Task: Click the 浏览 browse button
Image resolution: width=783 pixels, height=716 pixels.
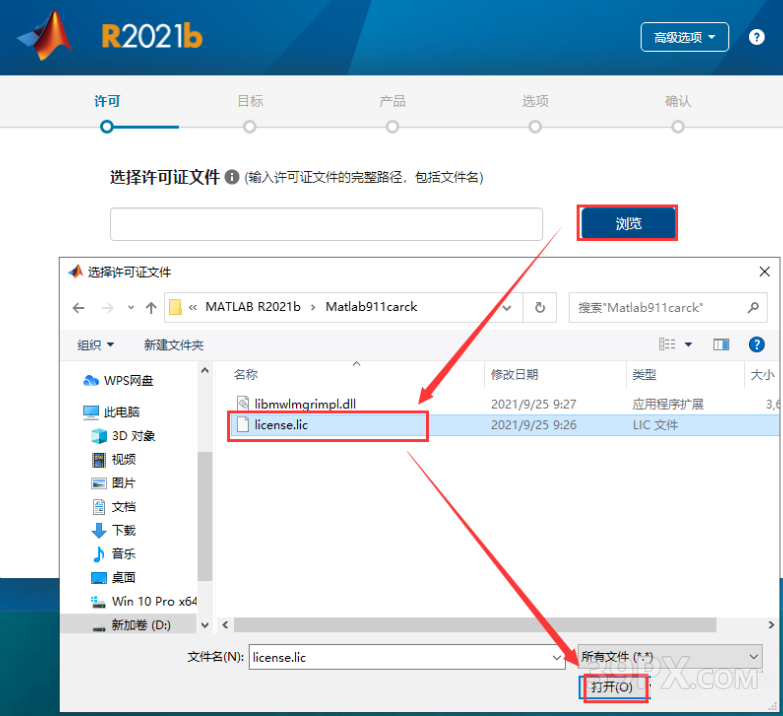Action: (628, 223)
